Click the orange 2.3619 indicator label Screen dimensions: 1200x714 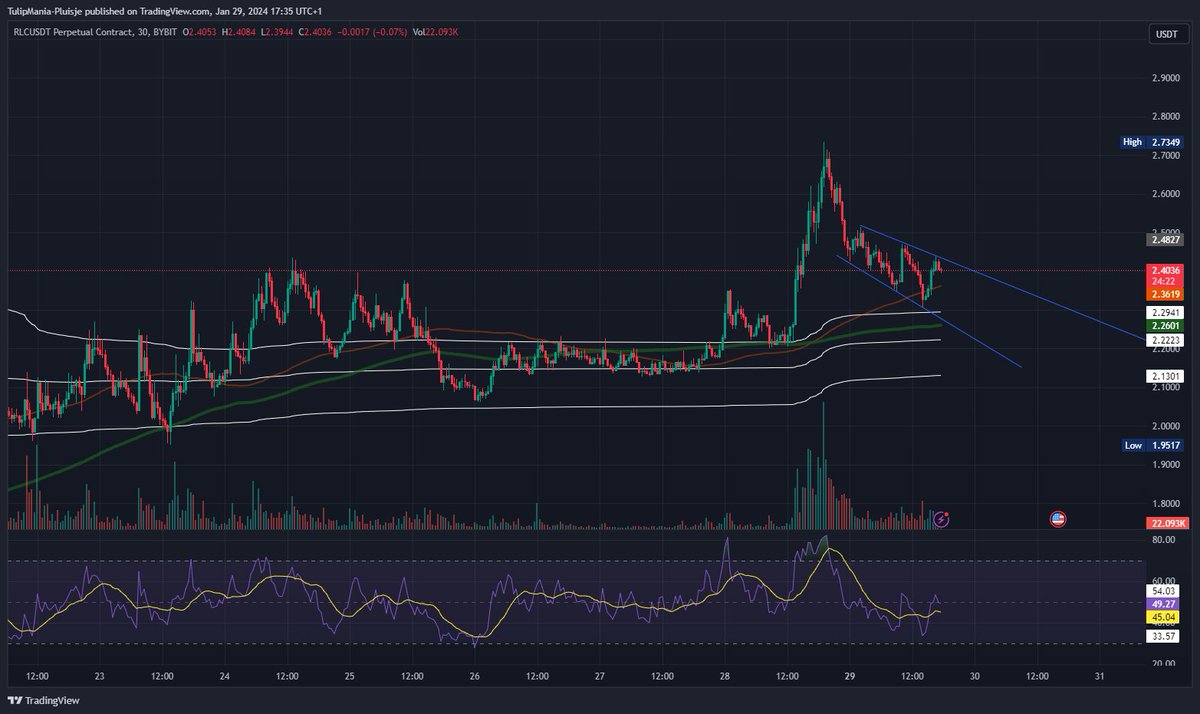point(1165,295)
